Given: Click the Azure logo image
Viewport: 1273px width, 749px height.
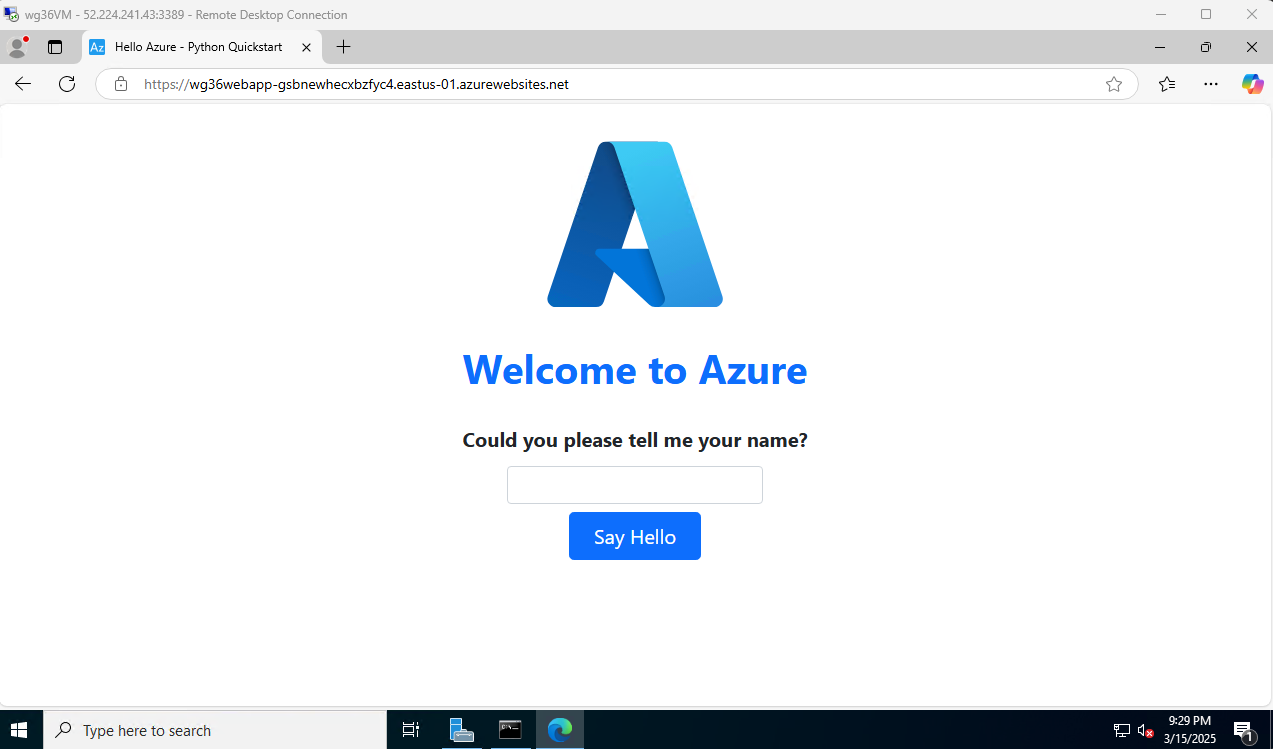Looking at the screenshot, I should tap(635, 224).
